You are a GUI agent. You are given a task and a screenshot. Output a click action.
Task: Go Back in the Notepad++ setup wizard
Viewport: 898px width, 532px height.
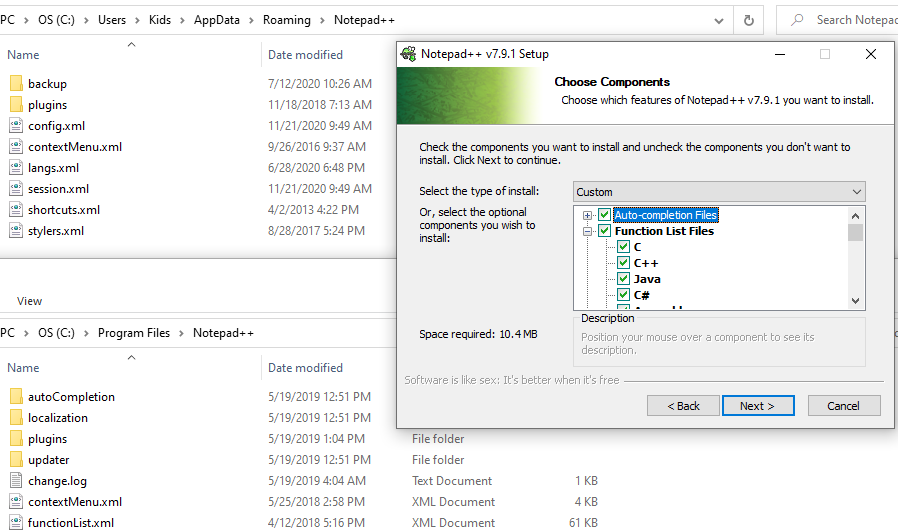click(683, 405)
